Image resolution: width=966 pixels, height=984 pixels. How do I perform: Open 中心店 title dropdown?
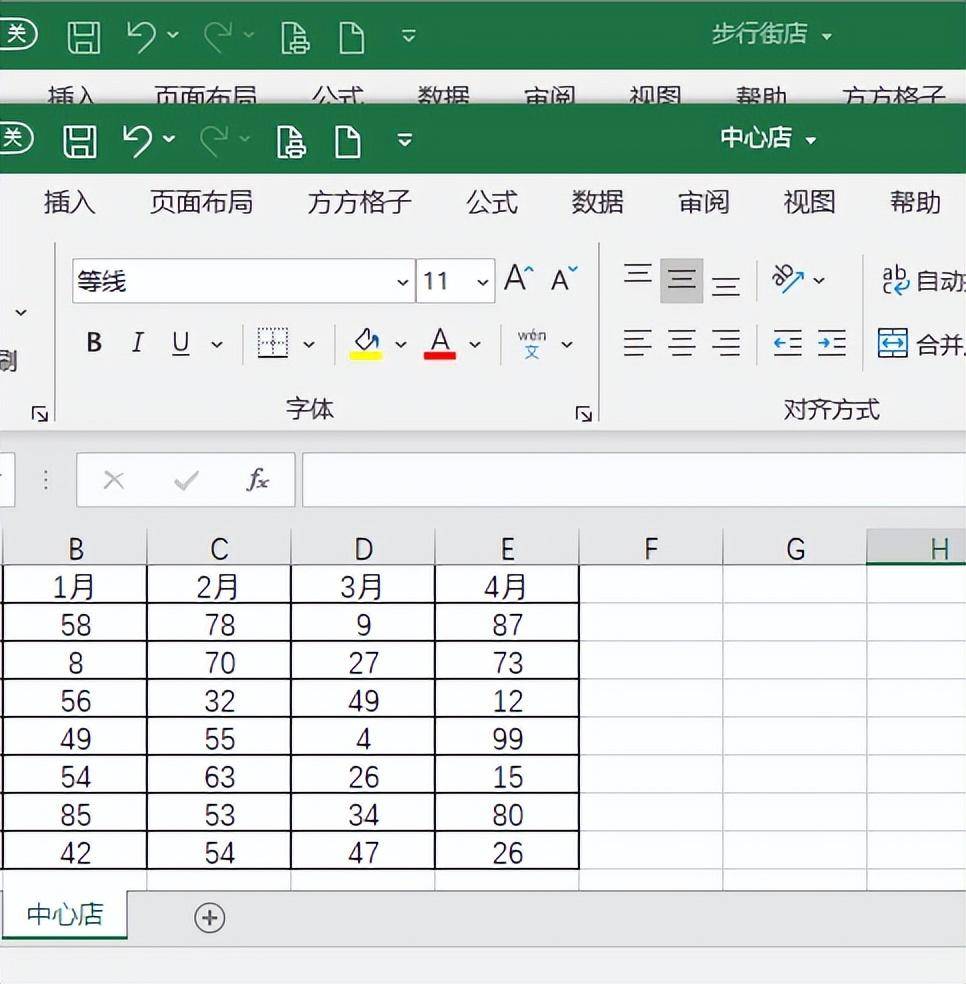[x=811, y=140]
